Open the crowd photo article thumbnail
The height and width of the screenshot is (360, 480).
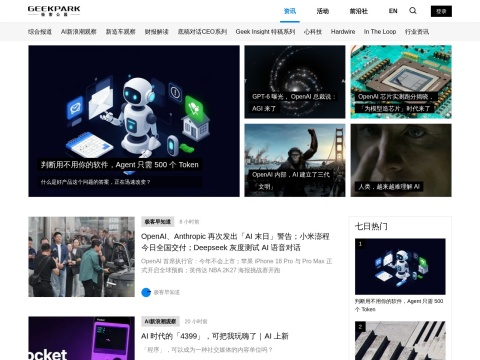pos(81,257)
